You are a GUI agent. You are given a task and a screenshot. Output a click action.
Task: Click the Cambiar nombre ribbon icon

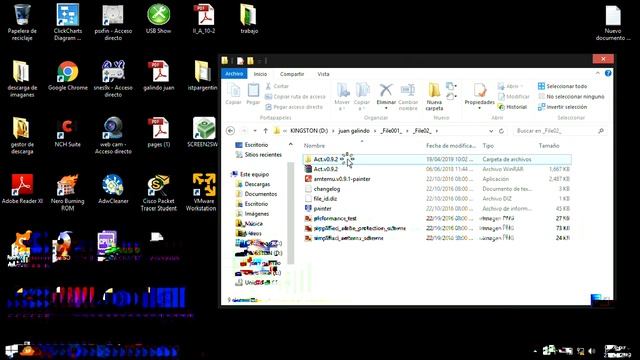pyautogui.click(x=408, y=97)
